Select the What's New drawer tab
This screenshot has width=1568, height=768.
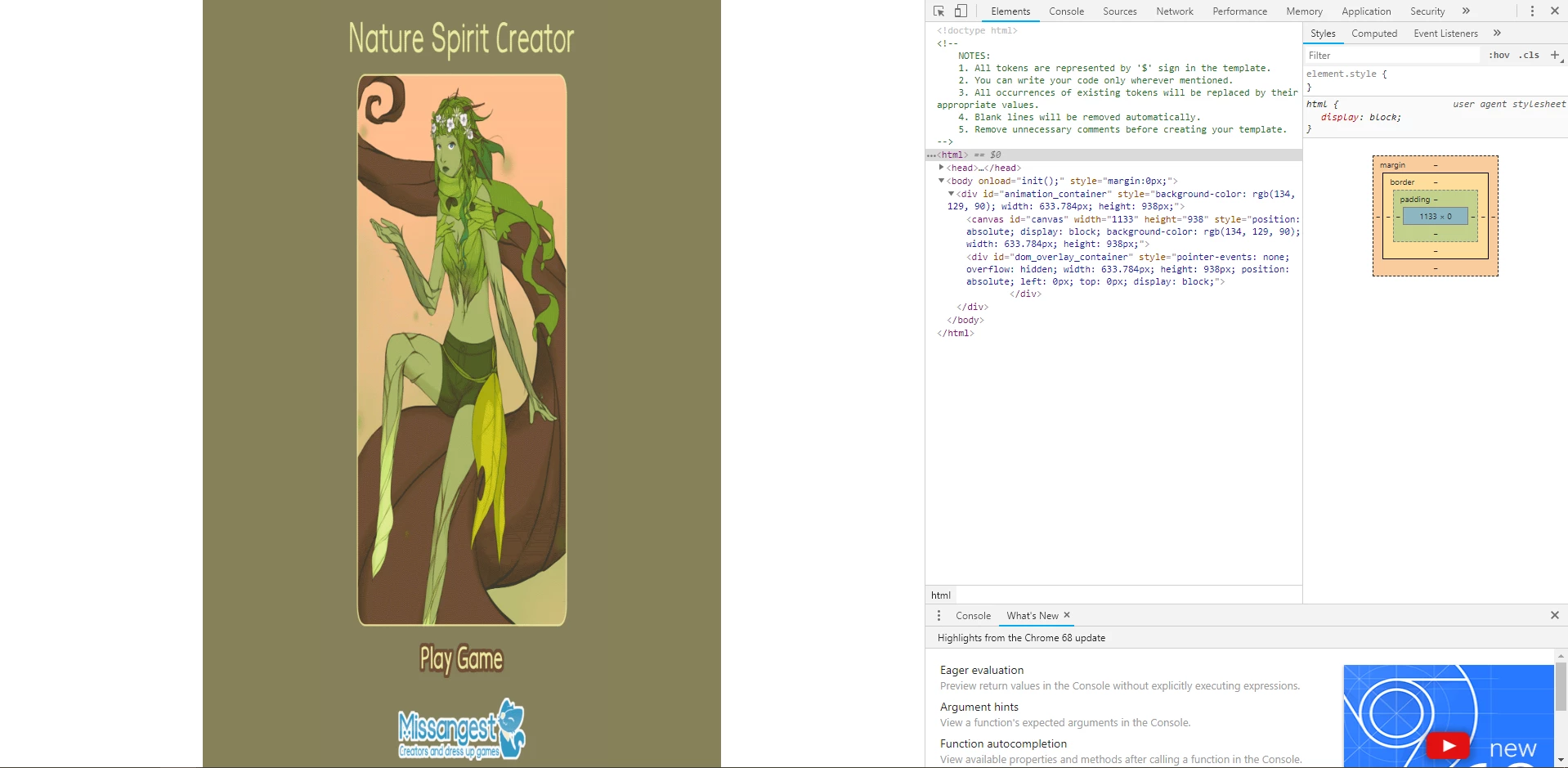point(1033,616)
